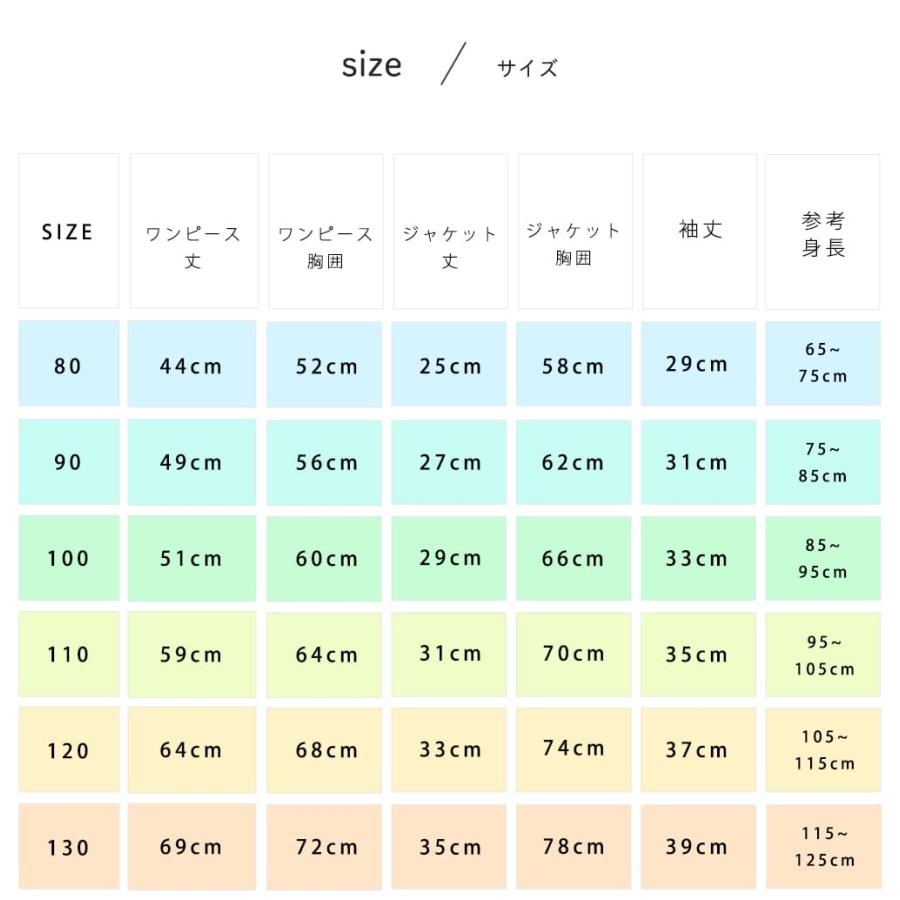Click the 44cm dress length cell
The width and height of the screenshot is (900, 900).
pos(192,365)
